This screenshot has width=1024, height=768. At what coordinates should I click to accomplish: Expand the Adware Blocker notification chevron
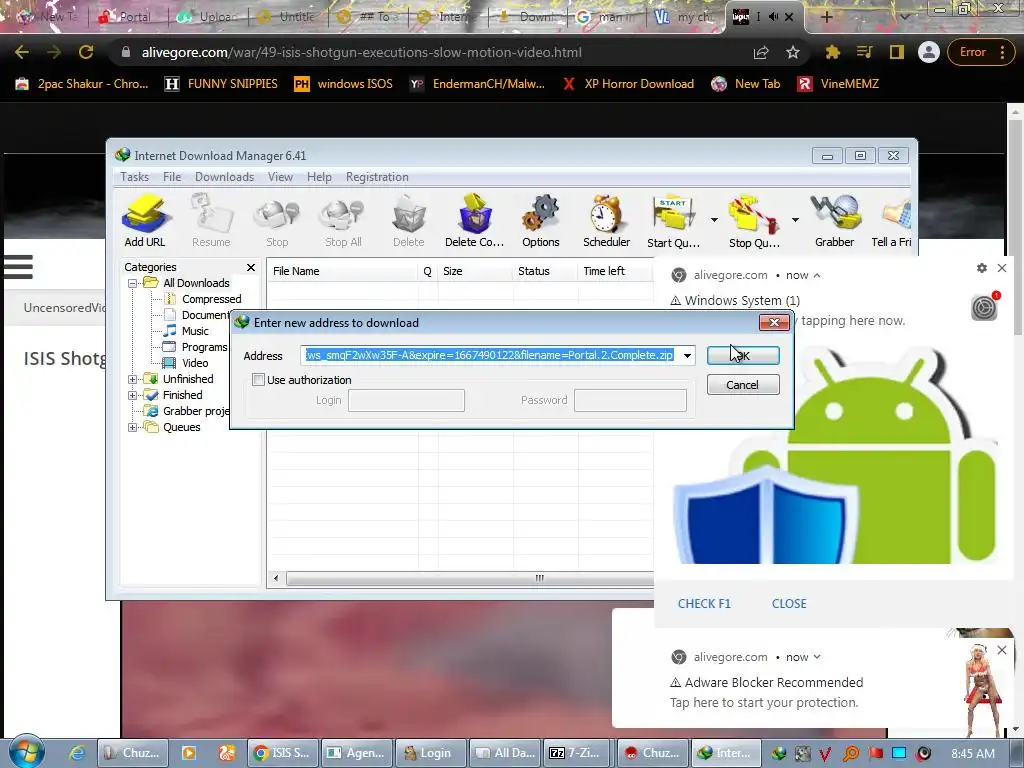[x=817, y=657]
